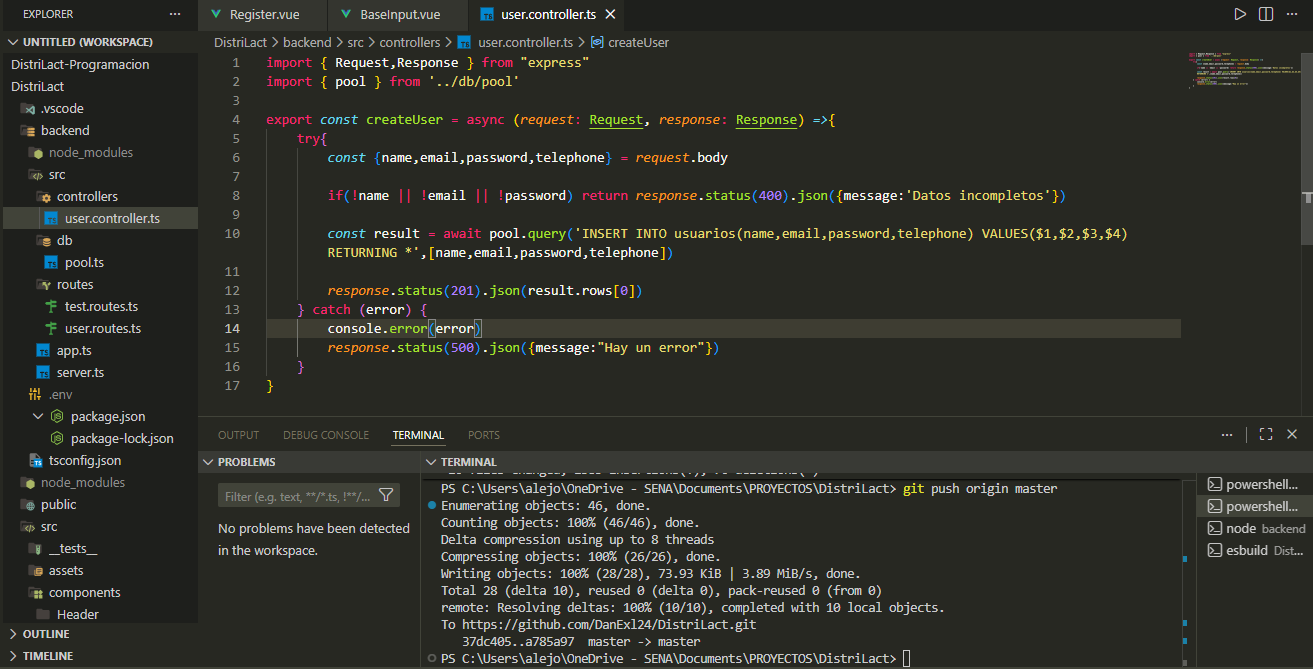Click the filter funnel icon in Problems
The height and width of the screenshot is (669, 1313).
click(x=385, y=495)
